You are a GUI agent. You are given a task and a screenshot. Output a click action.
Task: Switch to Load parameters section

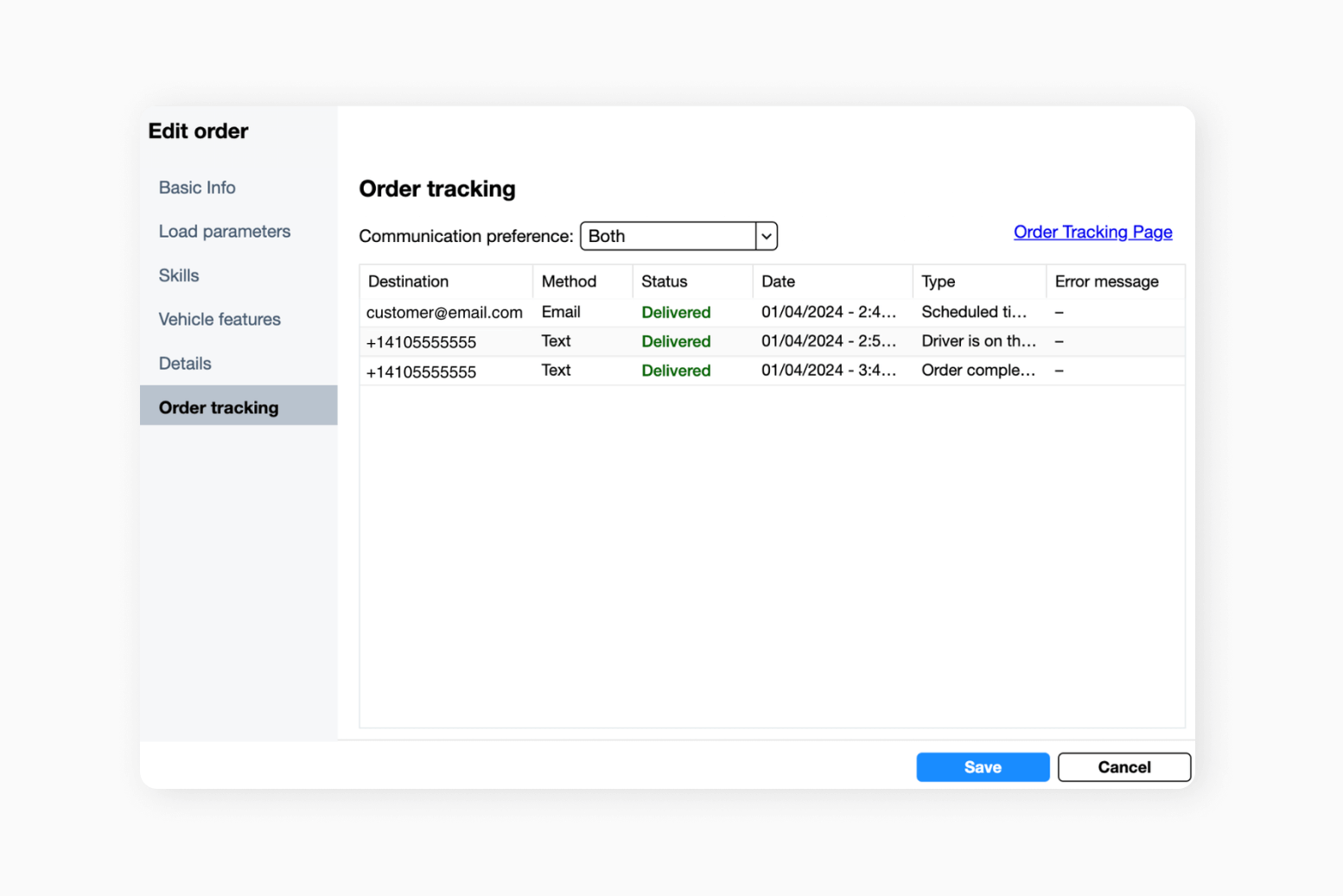[224, 232]
